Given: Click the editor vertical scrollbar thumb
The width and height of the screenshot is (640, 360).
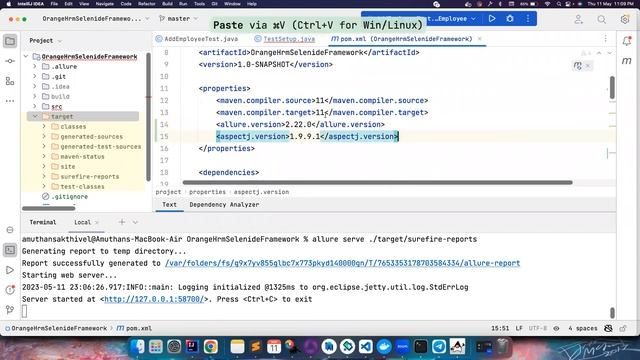Looking at the screenshot, I should click(612, 87).
